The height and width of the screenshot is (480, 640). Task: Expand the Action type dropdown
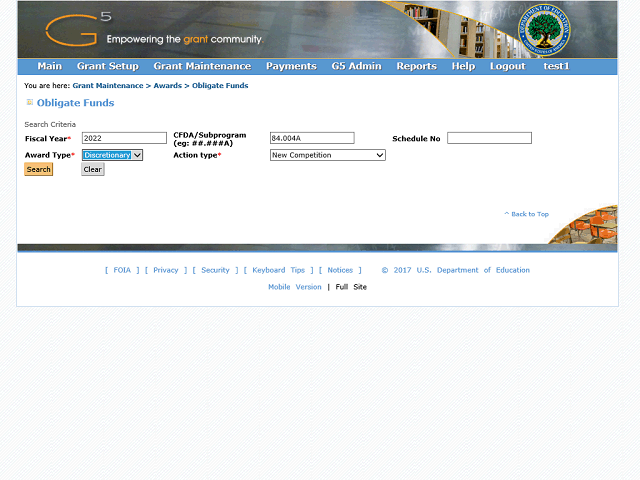pyautogui.click(x=328, y=155)
